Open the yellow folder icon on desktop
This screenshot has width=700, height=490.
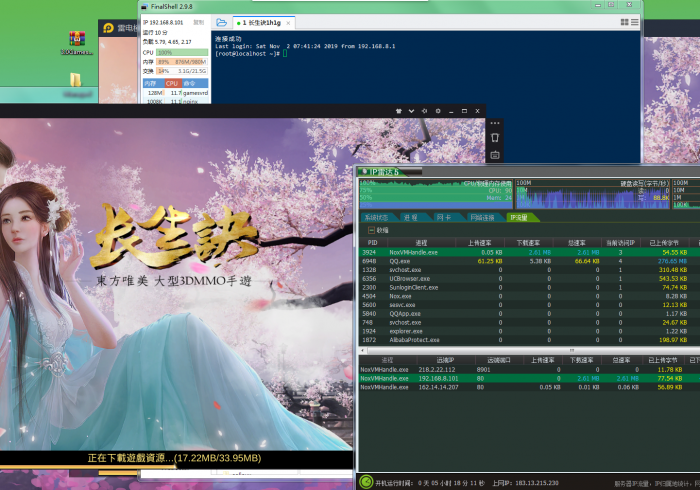click(75, 79)
